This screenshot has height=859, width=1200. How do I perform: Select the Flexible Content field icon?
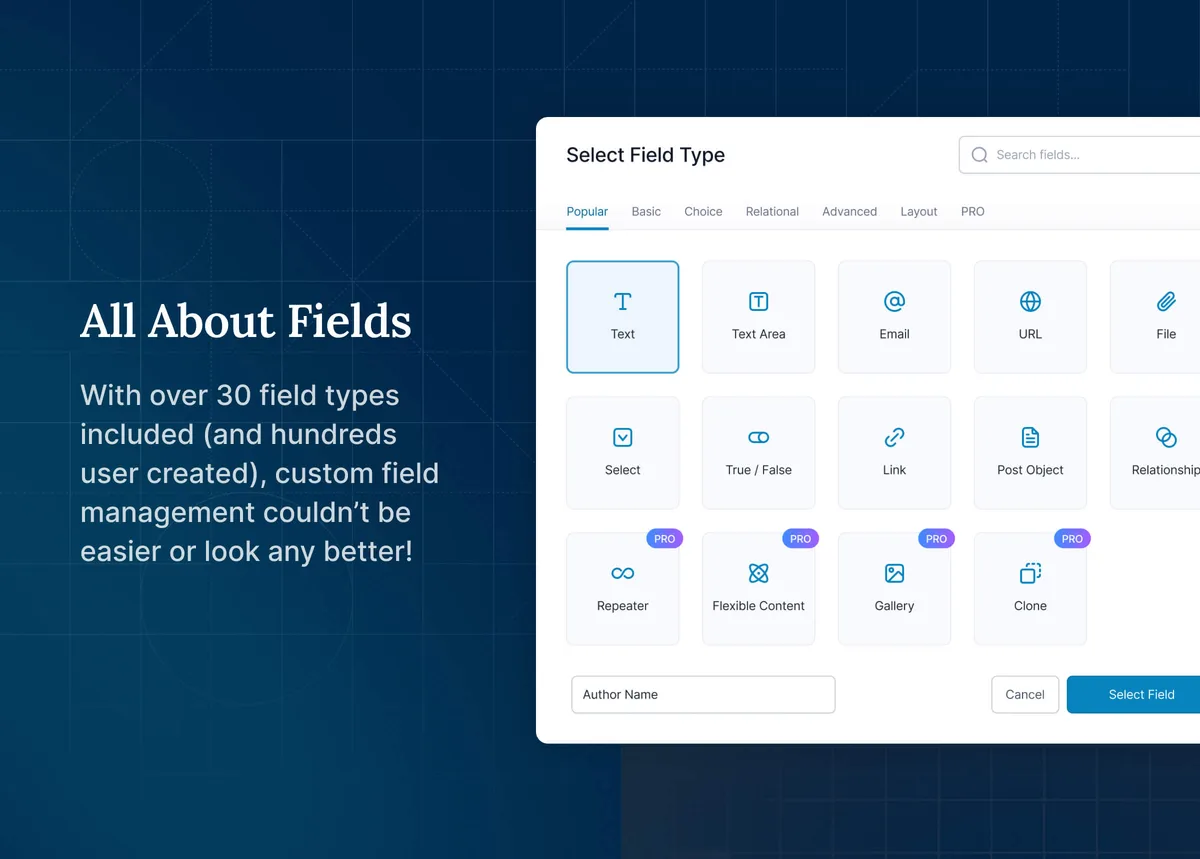click(758, 574)
